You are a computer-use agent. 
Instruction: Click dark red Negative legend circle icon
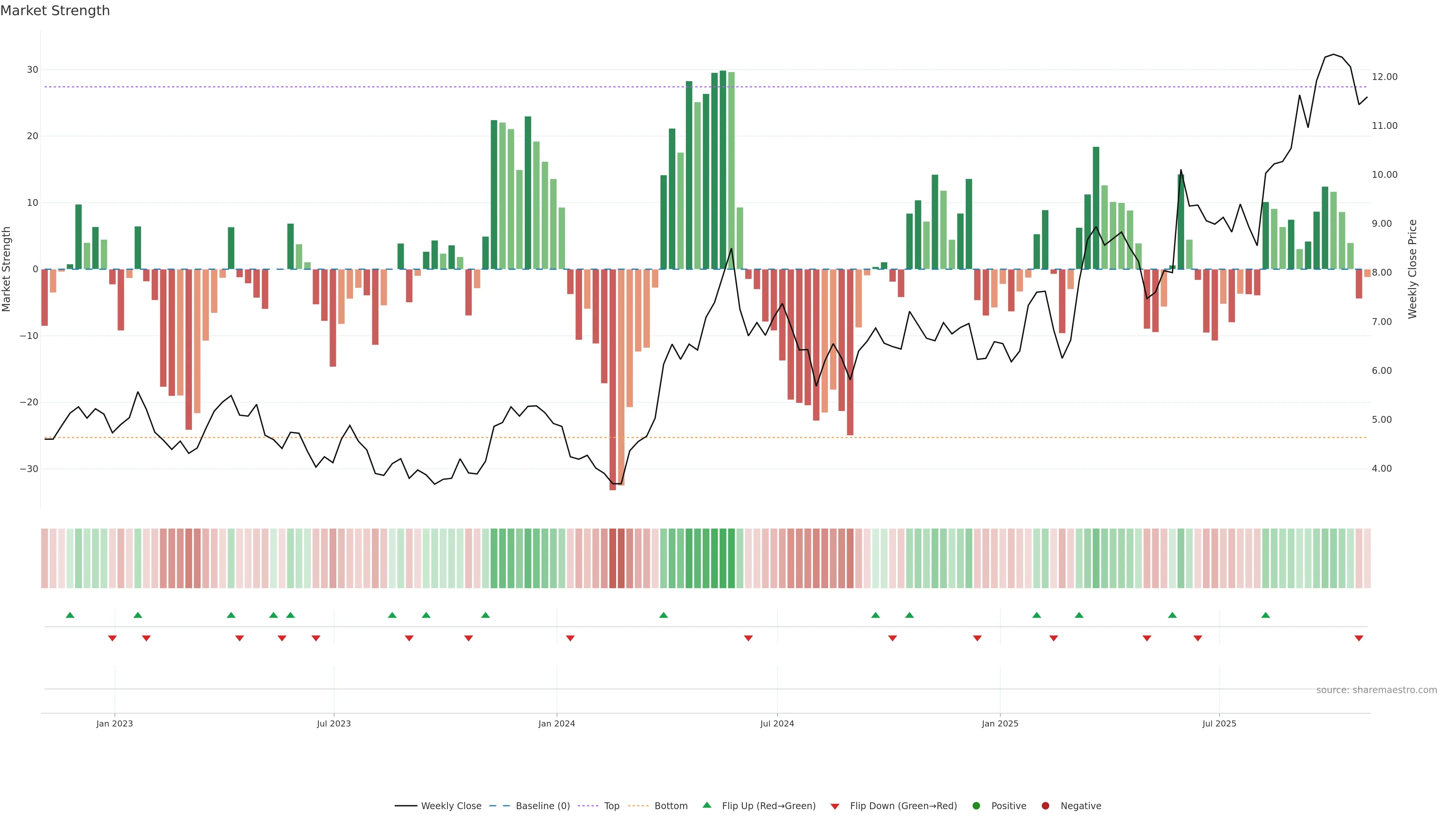pyautogui.click(x=1045, y=806)
